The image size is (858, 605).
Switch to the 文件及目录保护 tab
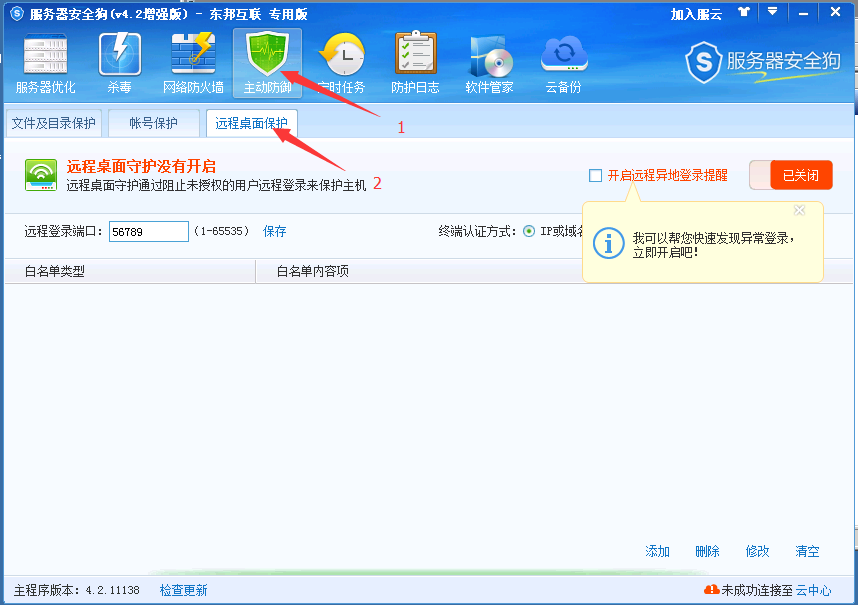(x=53, y=124)
